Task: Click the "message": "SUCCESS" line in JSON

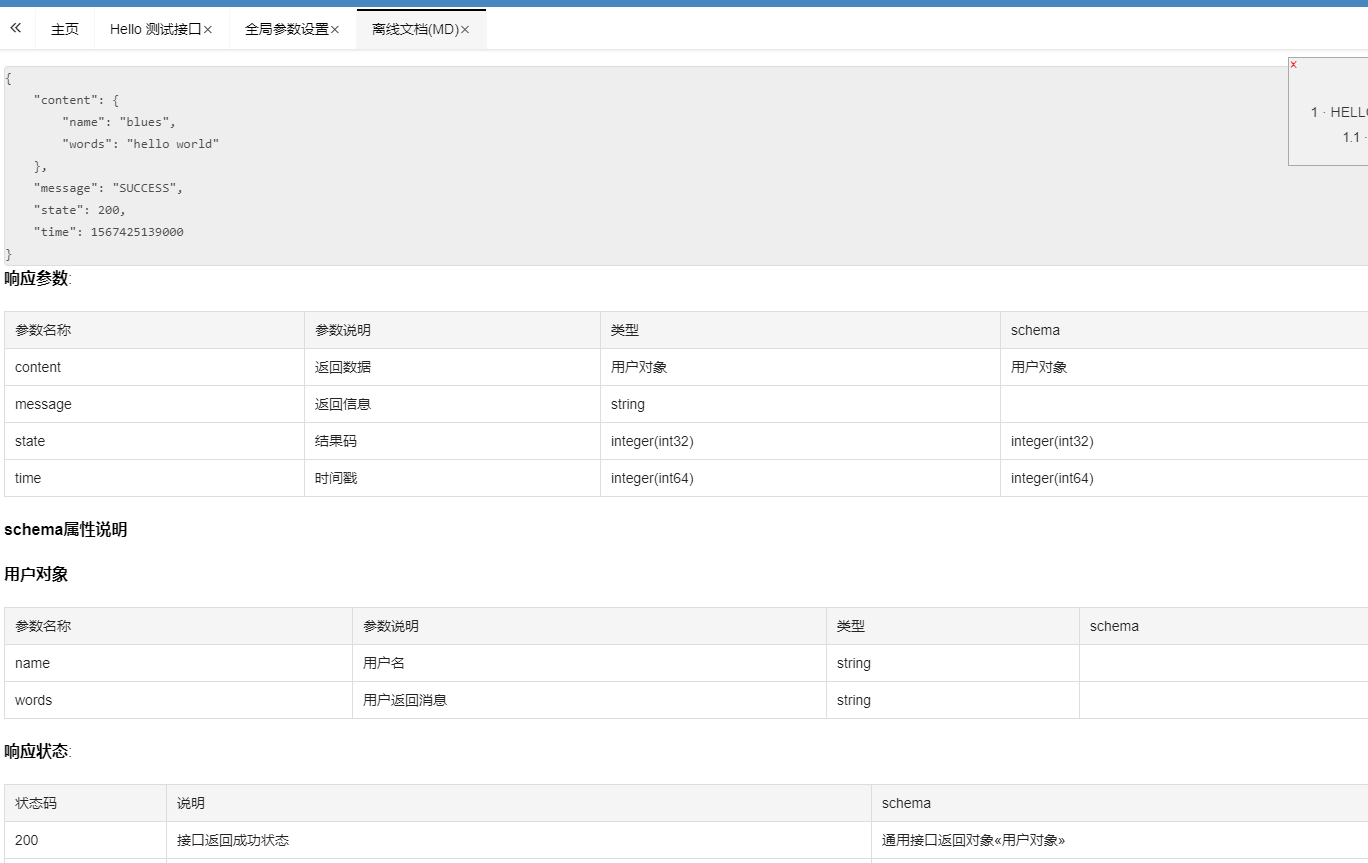Action: [108, 188]
